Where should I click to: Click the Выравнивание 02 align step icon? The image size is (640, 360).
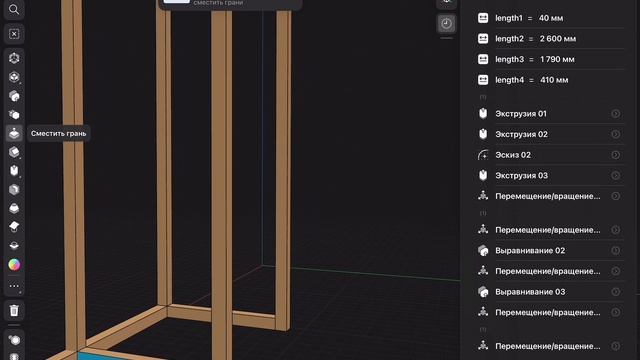(x=483, y=251)
